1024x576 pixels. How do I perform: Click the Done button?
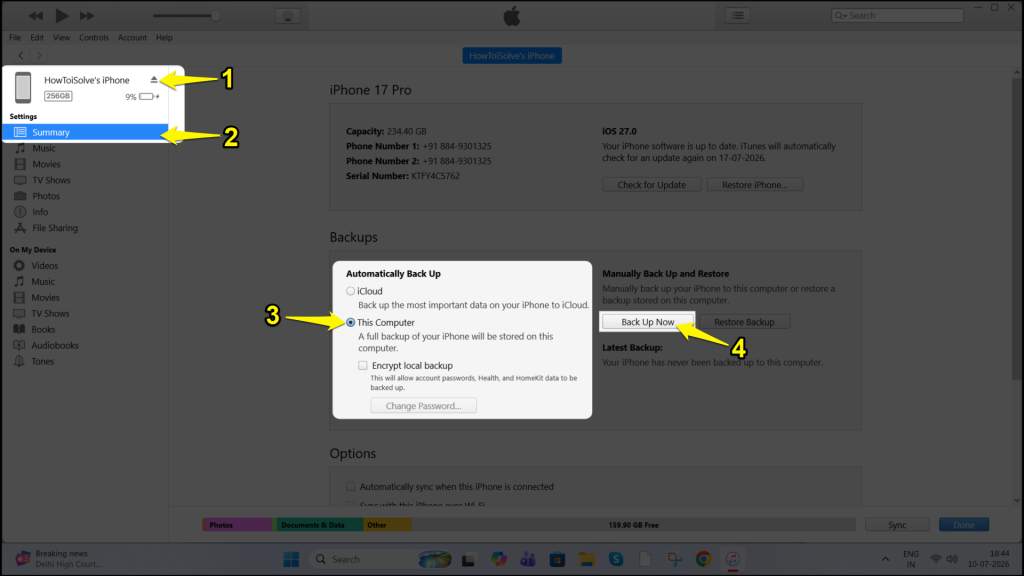coord(964,525)
